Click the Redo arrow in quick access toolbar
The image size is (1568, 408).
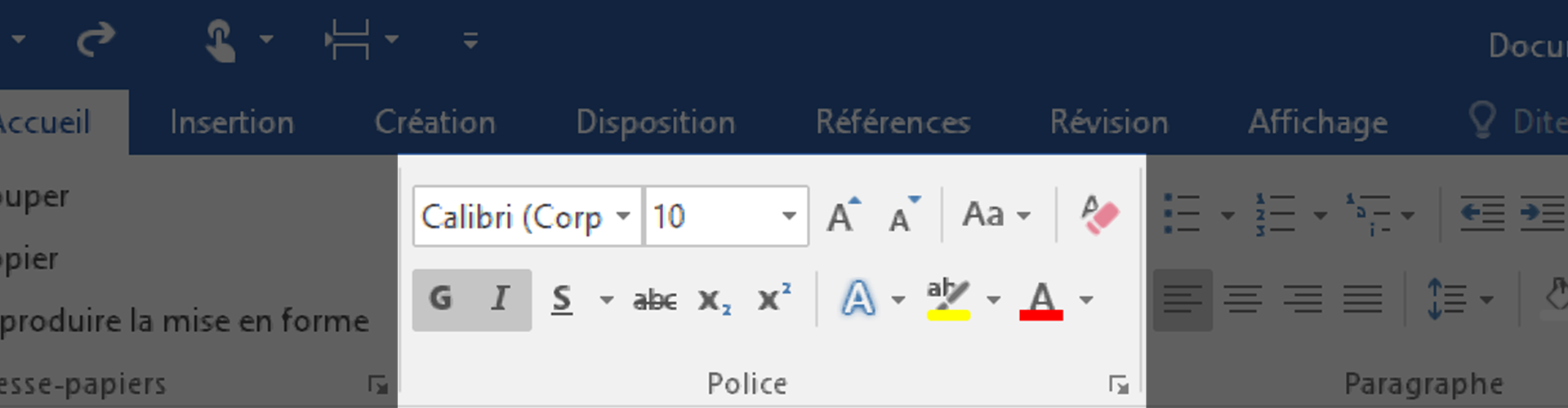(96, 39)
